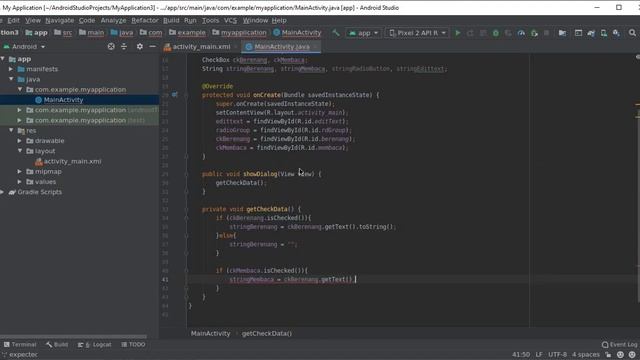Click getCheckData() in editor breadcrumb

(267, 333)
